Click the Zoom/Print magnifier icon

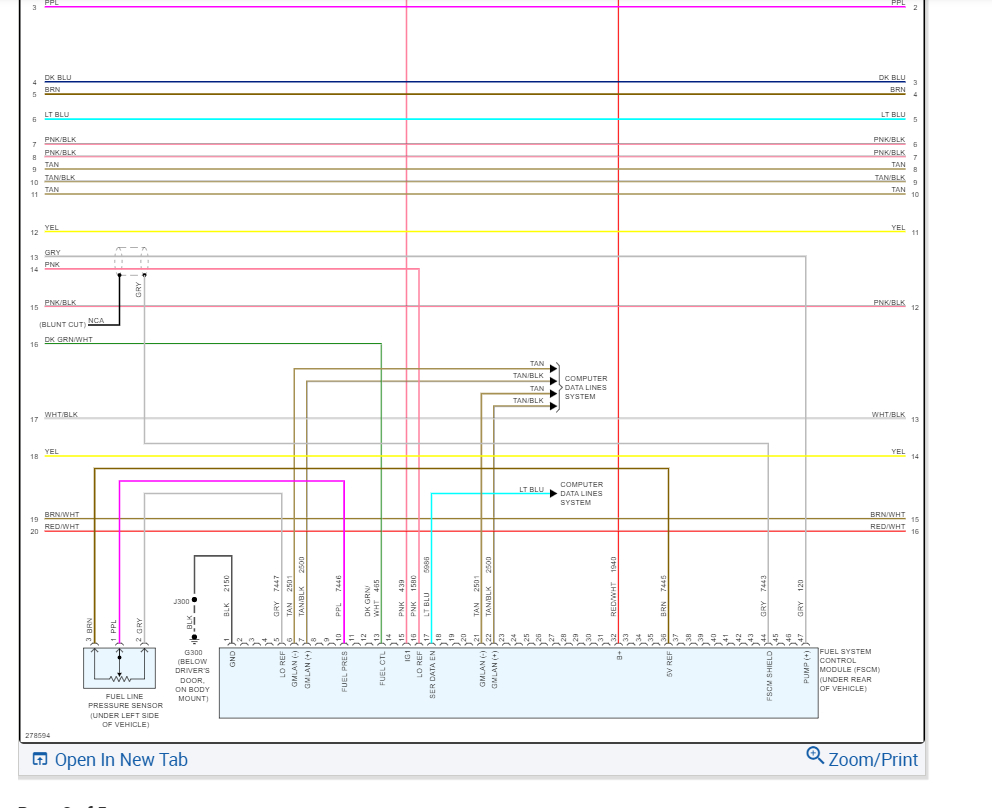point(815,755)
